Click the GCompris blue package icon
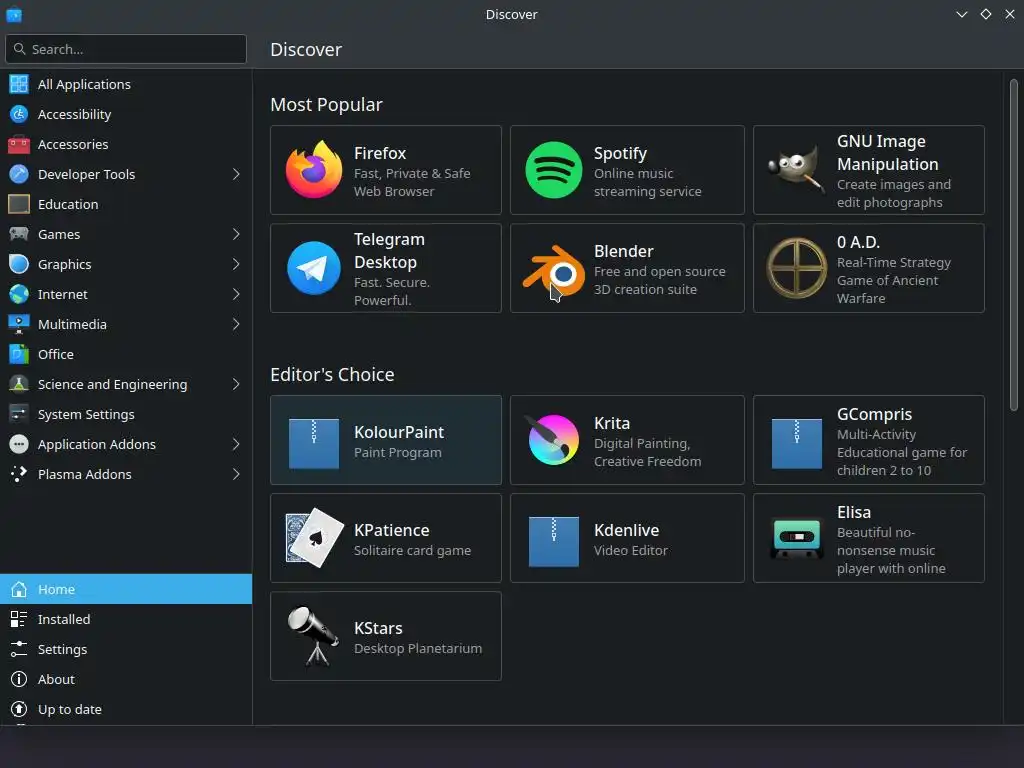This screenshot has height=768, width=1024. (x=797, y=444)
